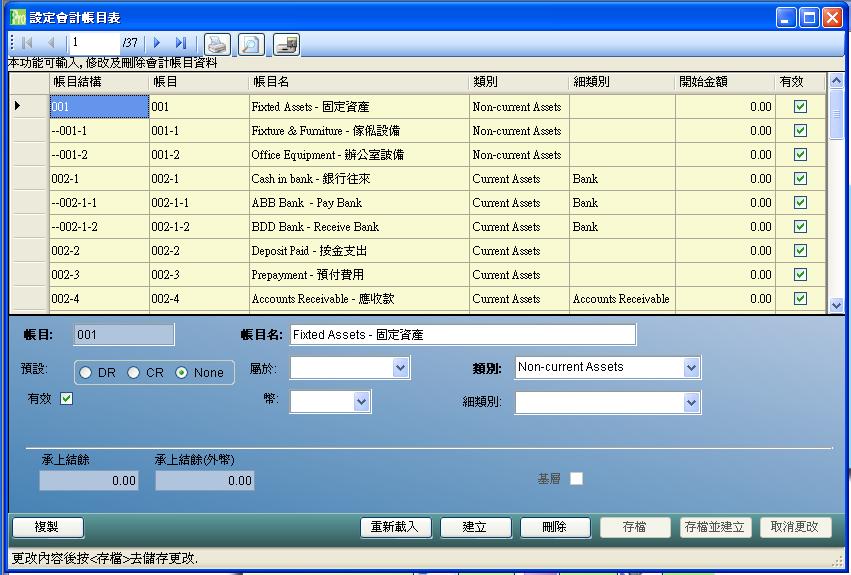Go to the first record
This screenshot has height=575, width=851.
[27, 43]
